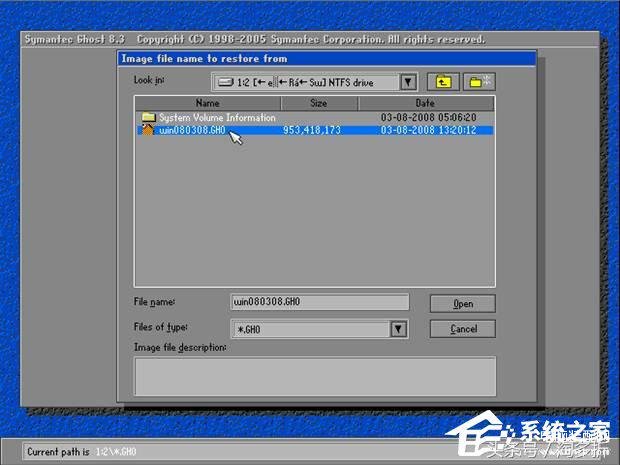The height and width of the screenshot is (465, 620).
Task: Sort by the Date column header
Action: (x=426, y=103)
